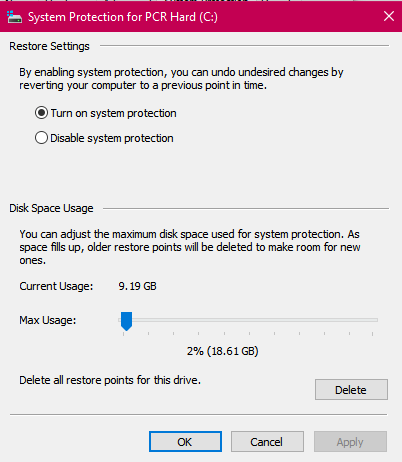Viewport: 402px width, 462px height.
Task: Confirm settings with the OK button
Action: tap(185, 442)
